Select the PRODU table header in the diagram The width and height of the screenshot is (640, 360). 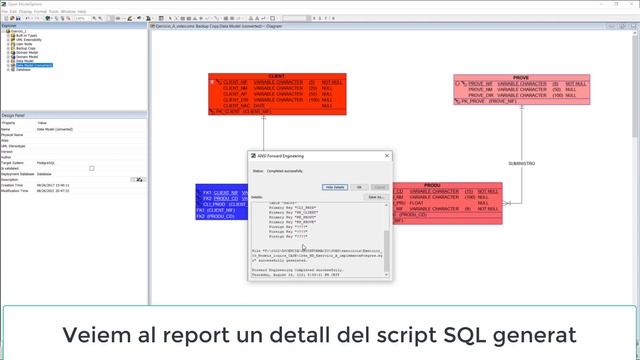coord(432,185)
